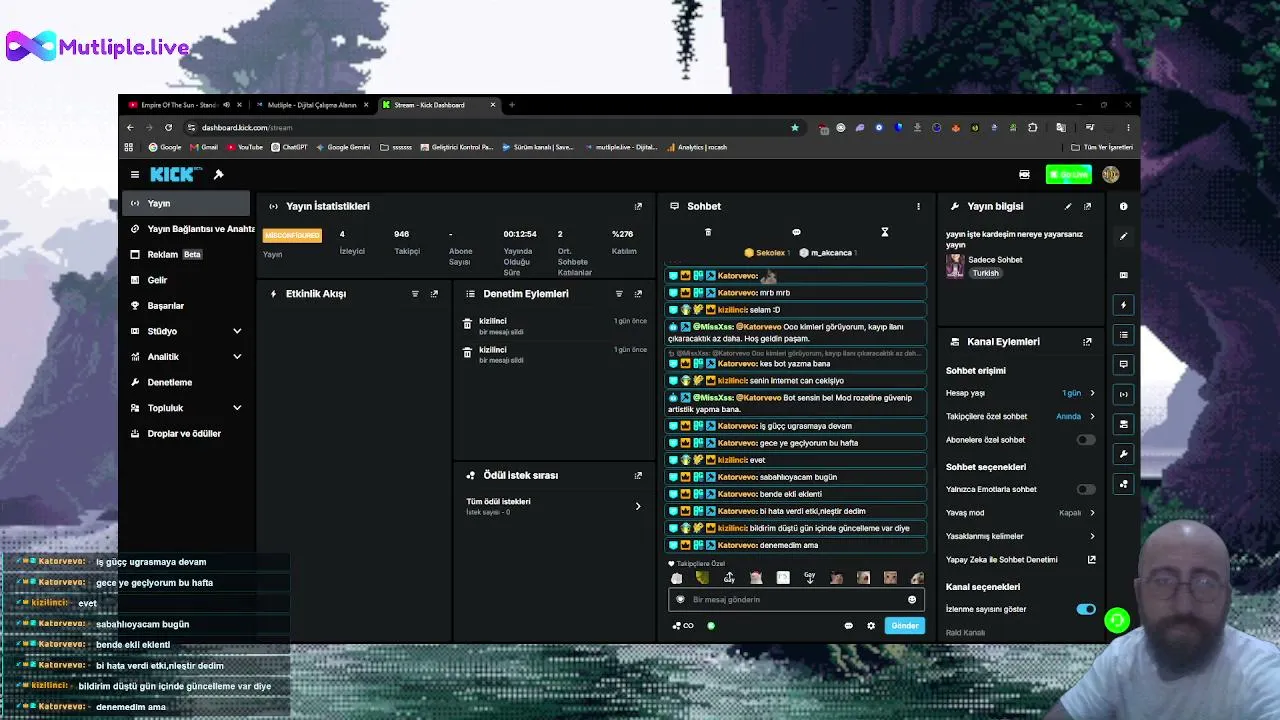The height and width of the screenshot is (720, 1280).
Task: Click Tüm Yer İşaretleri bookmarks folder
Action: tap(1101, 147)
